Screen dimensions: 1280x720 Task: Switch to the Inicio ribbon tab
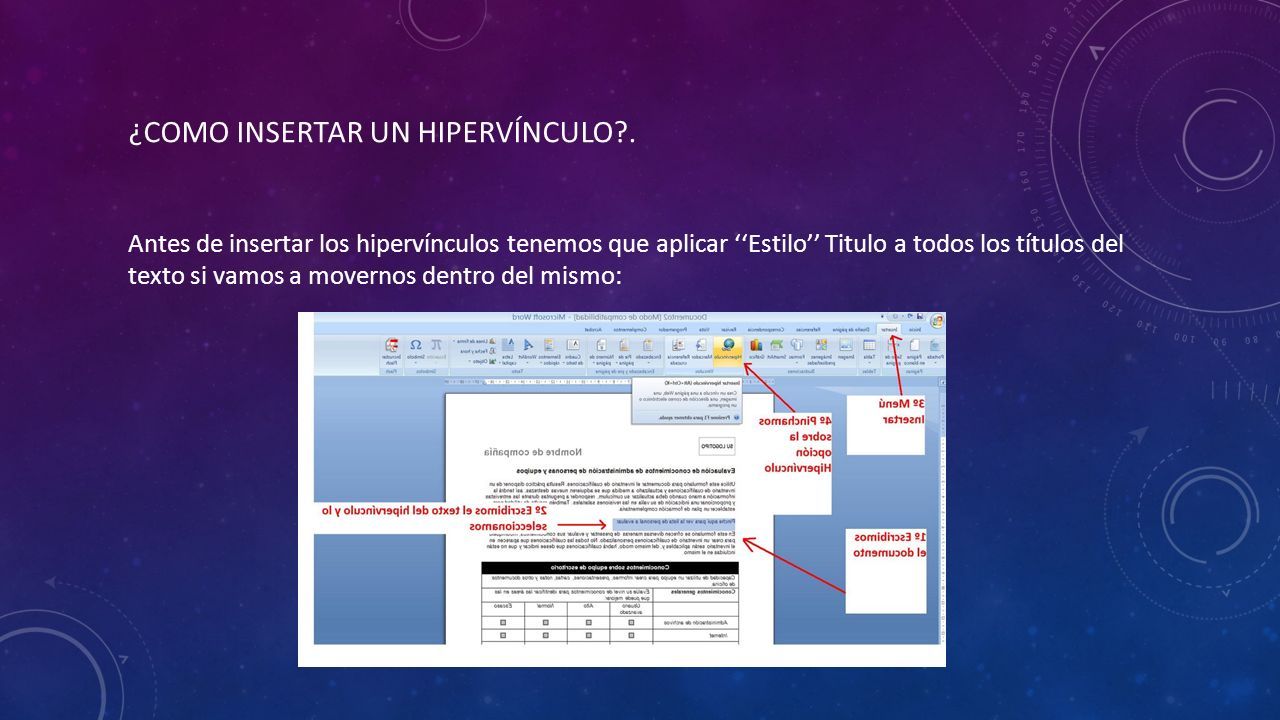pyautogui.click(x=915, y=329)
